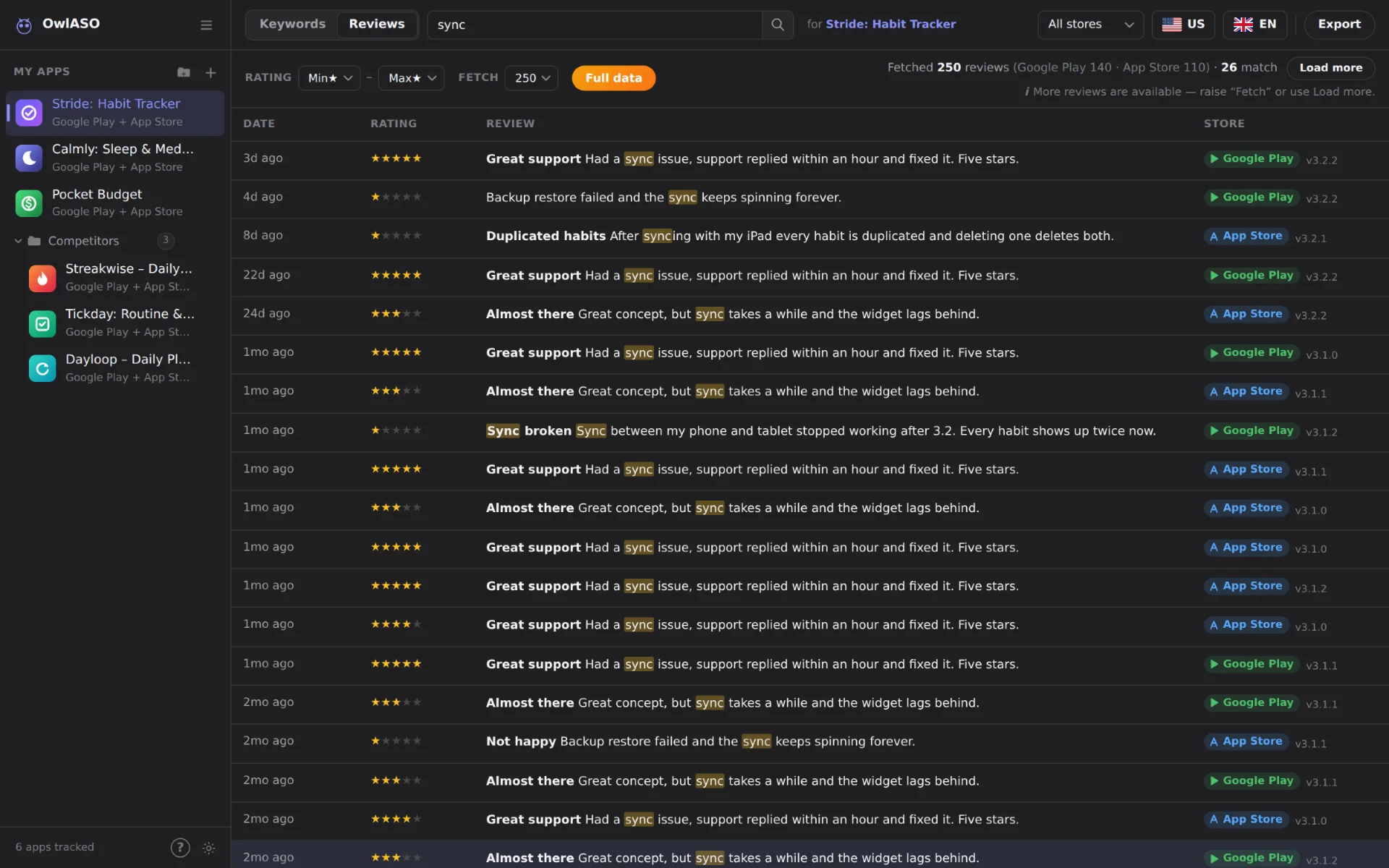Click the one-star rating on 4d ago row
Screen dimensions: 1389x868
[396, 197]
